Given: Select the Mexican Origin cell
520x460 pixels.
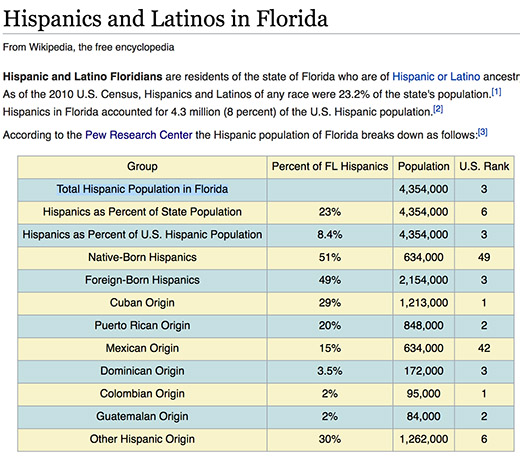Looking at the screenshot, I should point(142,348).
